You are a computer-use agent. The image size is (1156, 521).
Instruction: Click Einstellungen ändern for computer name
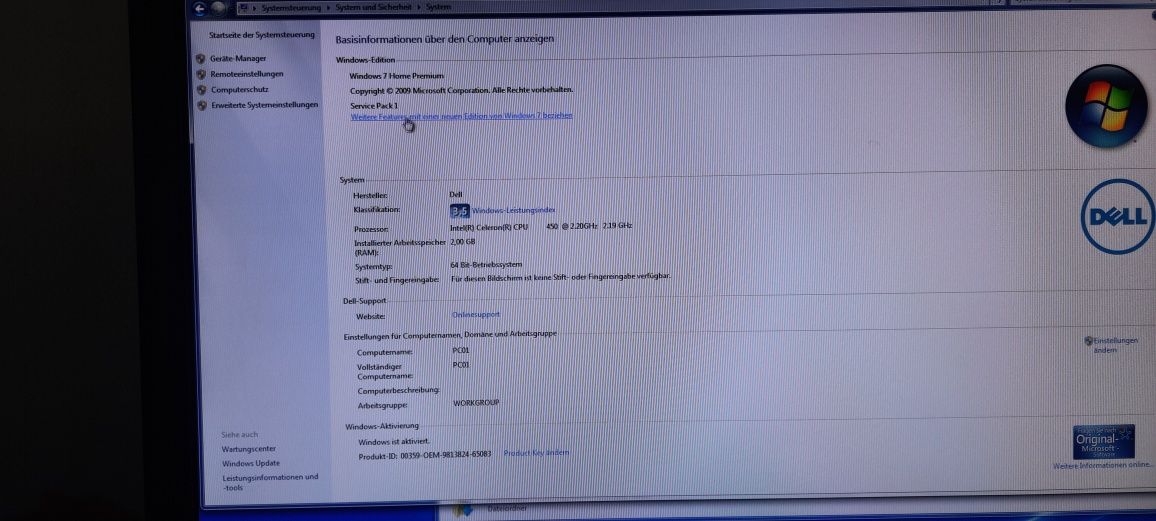pos(1115,345)
